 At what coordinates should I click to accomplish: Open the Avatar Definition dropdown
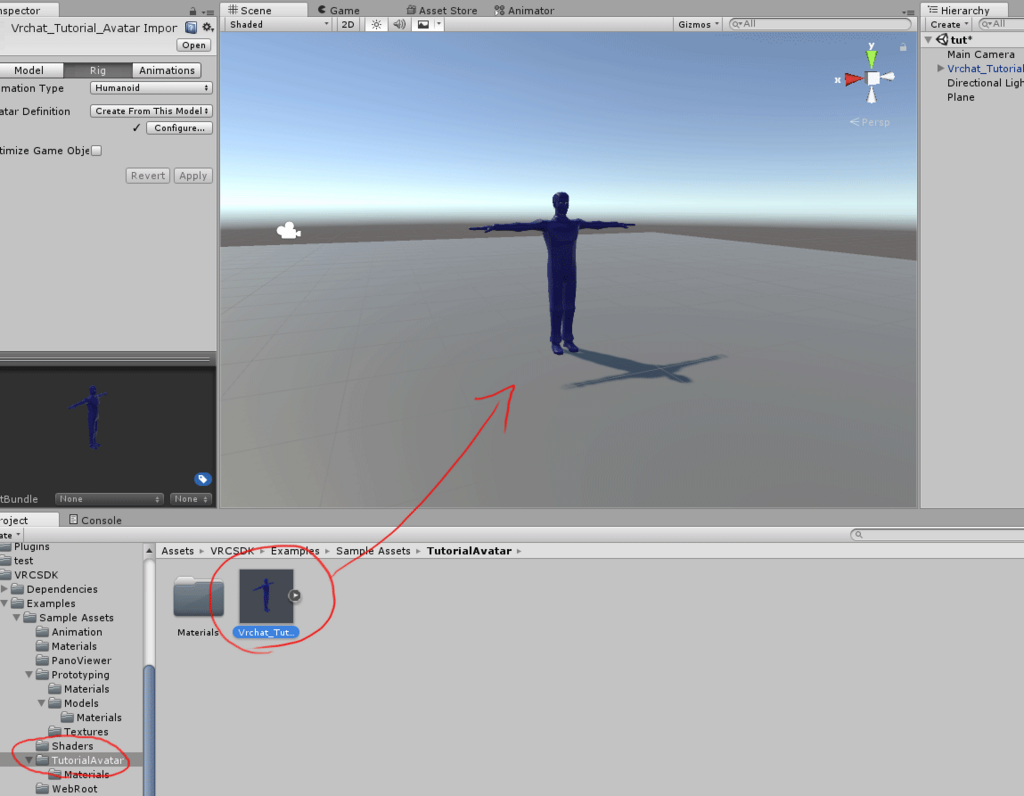pyautogui.click(x=152, y=111)
